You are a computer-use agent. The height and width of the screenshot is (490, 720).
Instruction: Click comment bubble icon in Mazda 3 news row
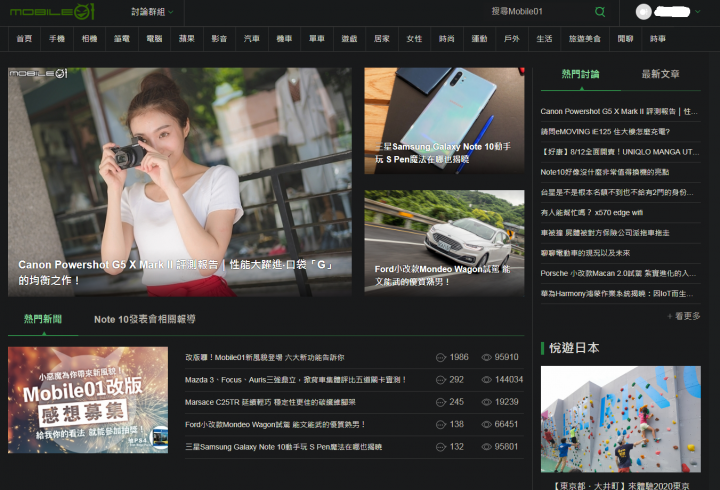coord(441,380)
